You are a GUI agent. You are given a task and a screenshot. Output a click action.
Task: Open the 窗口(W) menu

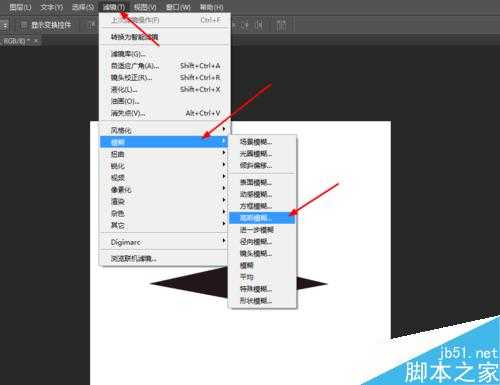178,7
